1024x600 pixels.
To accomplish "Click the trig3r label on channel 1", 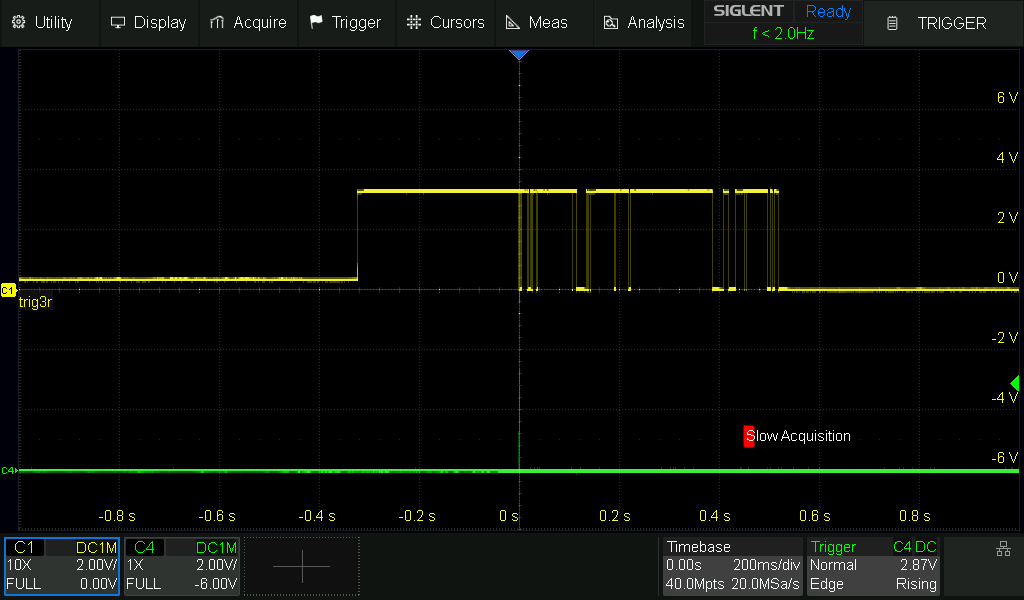I will 35,302.
